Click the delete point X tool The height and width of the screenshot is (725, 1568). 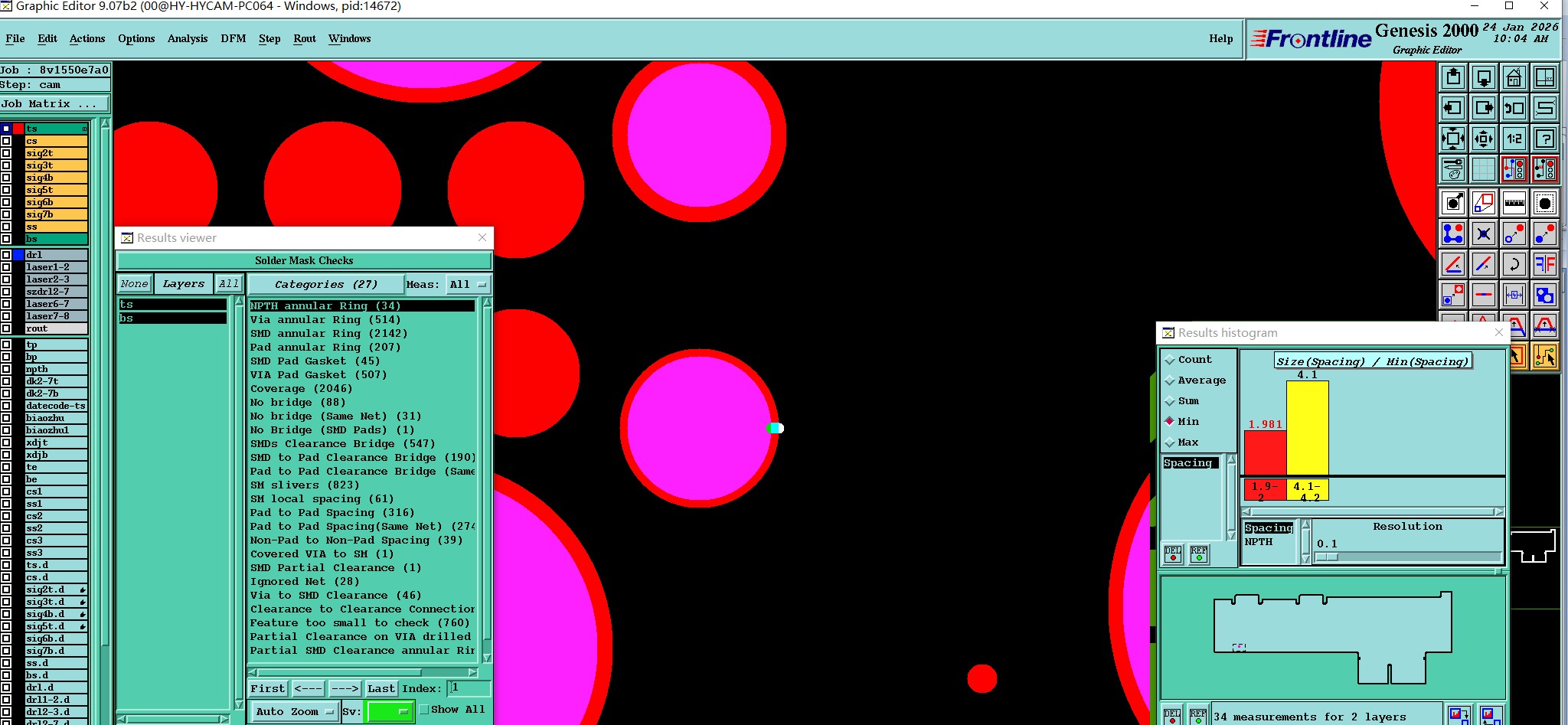tap(1484, 234)
